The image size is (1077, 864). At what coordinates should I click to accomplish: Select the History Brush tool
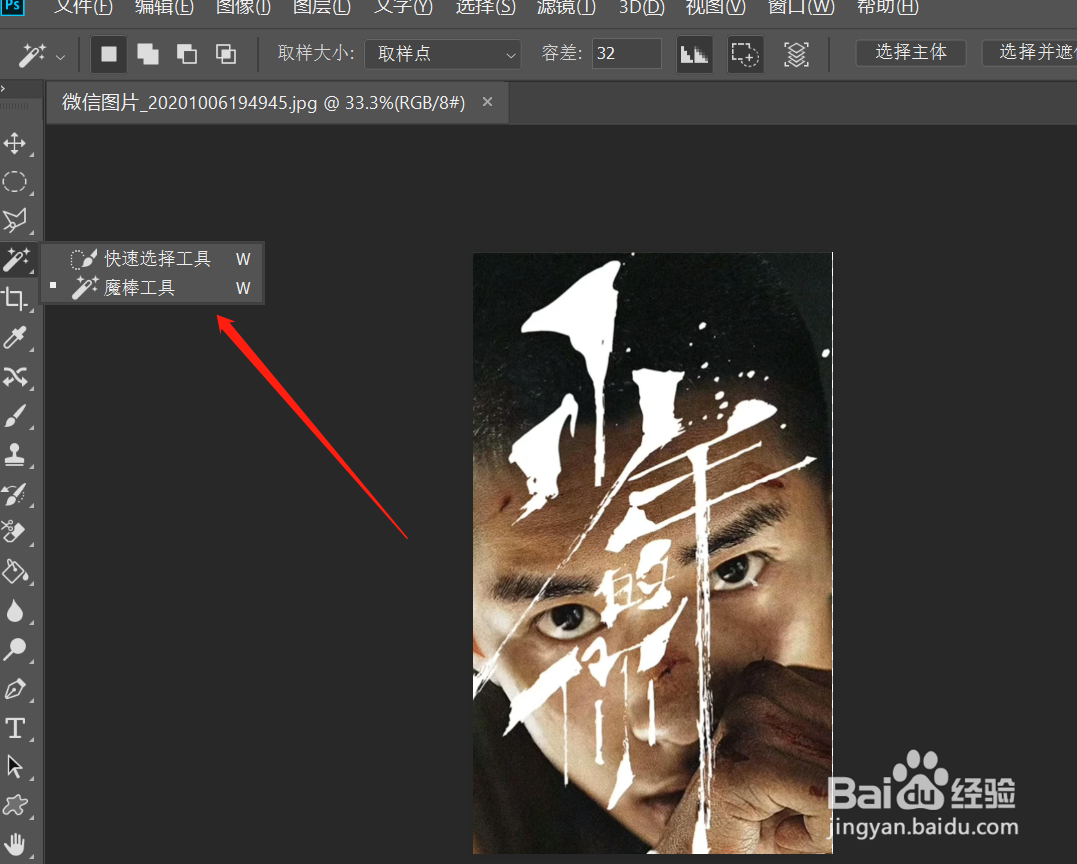click(15, 493)
